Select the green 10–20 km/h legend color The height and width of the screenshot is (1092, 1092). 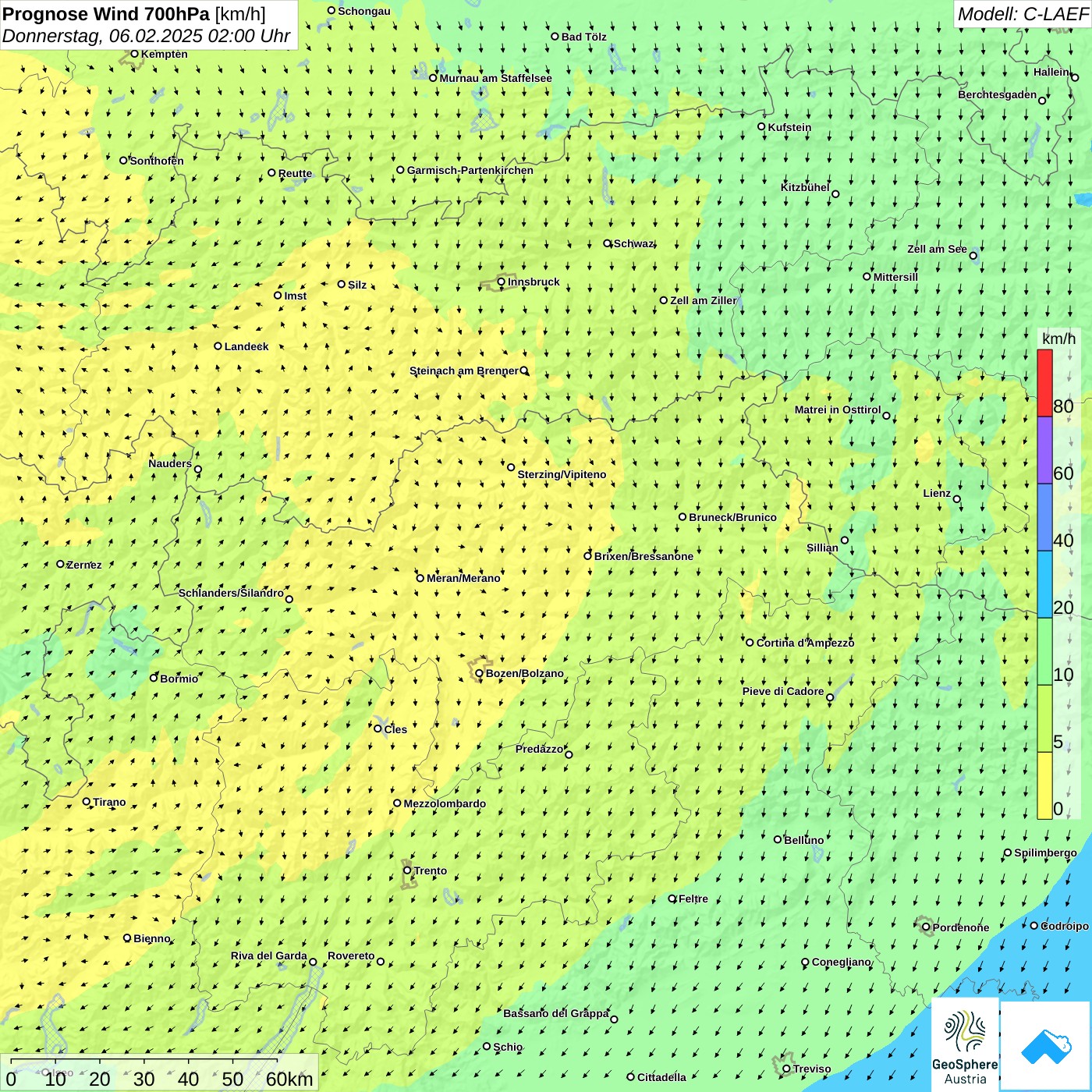1044,652
